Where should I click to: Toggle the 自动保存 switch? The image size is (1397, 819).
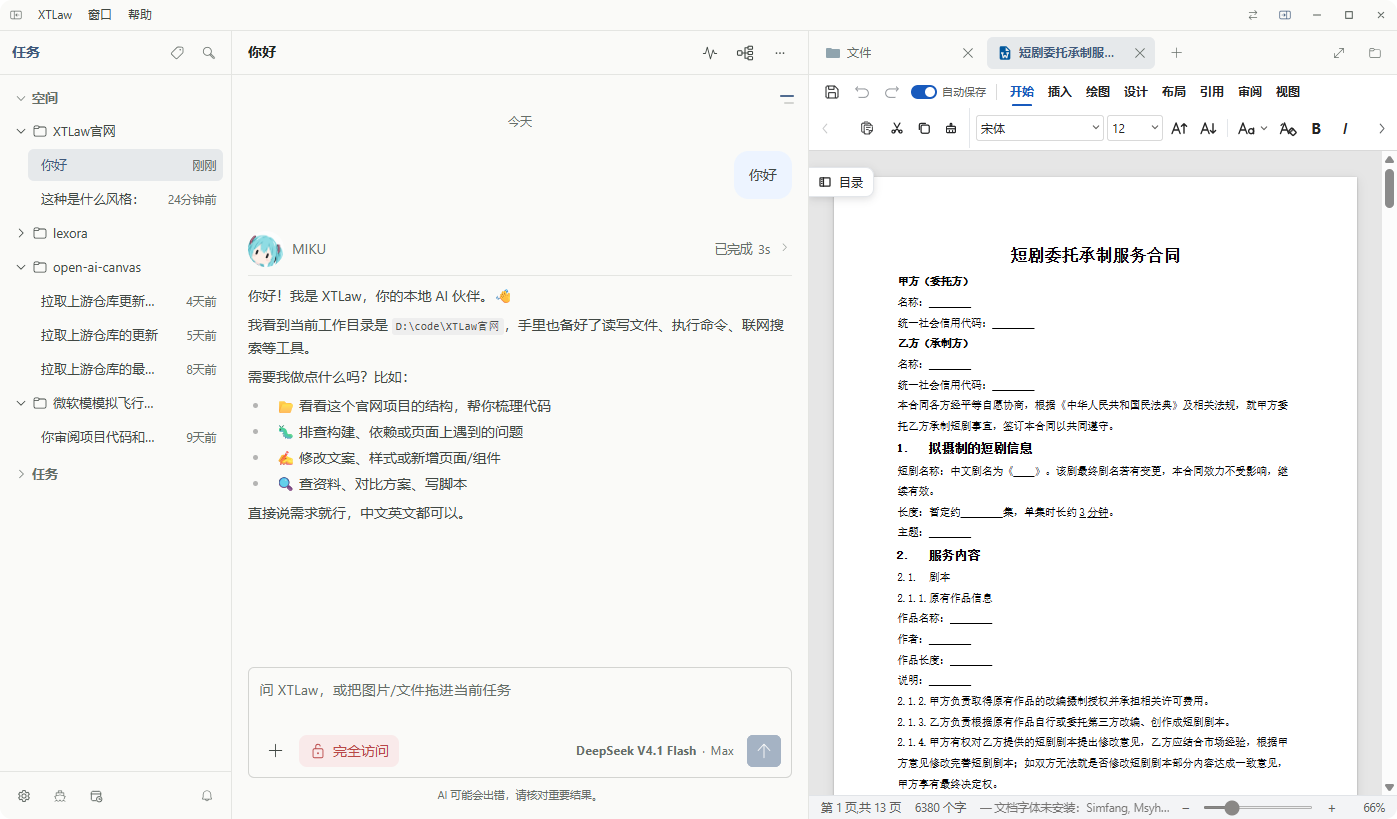923,92
